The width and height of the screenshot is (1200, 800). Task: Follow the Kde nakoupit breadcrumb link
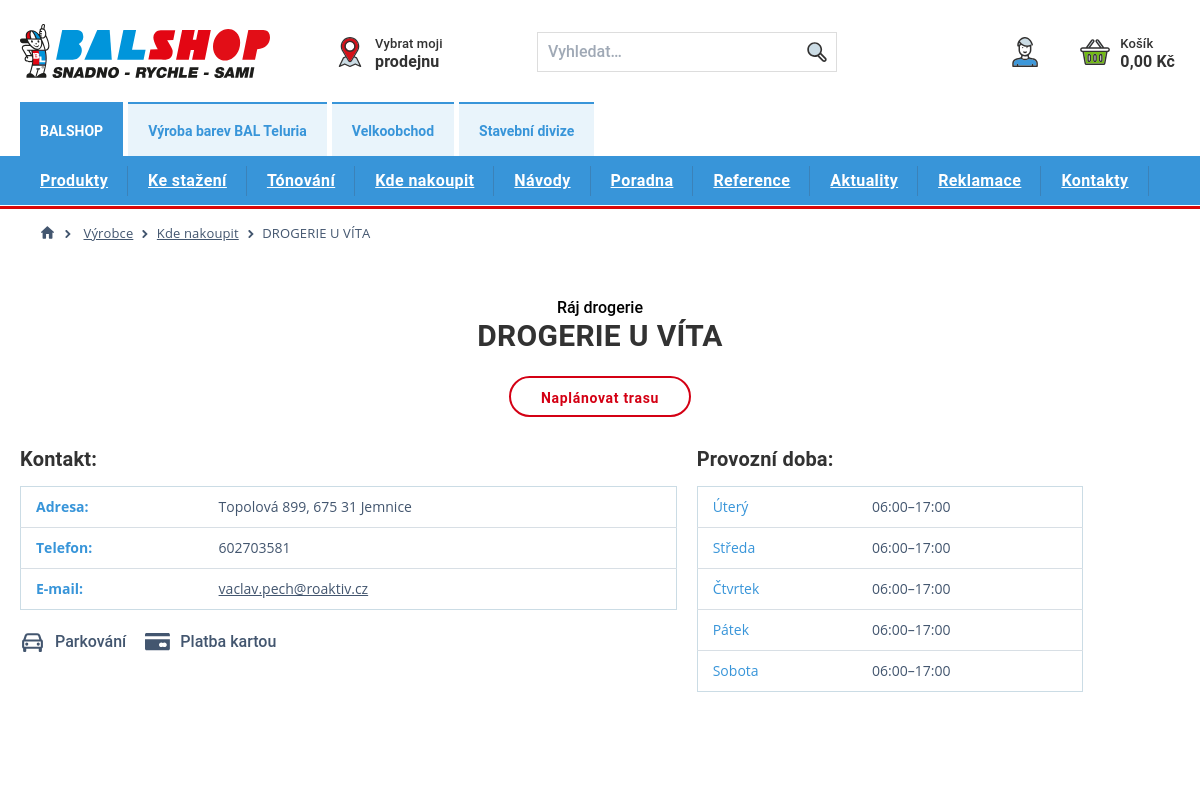pos(197,233)
